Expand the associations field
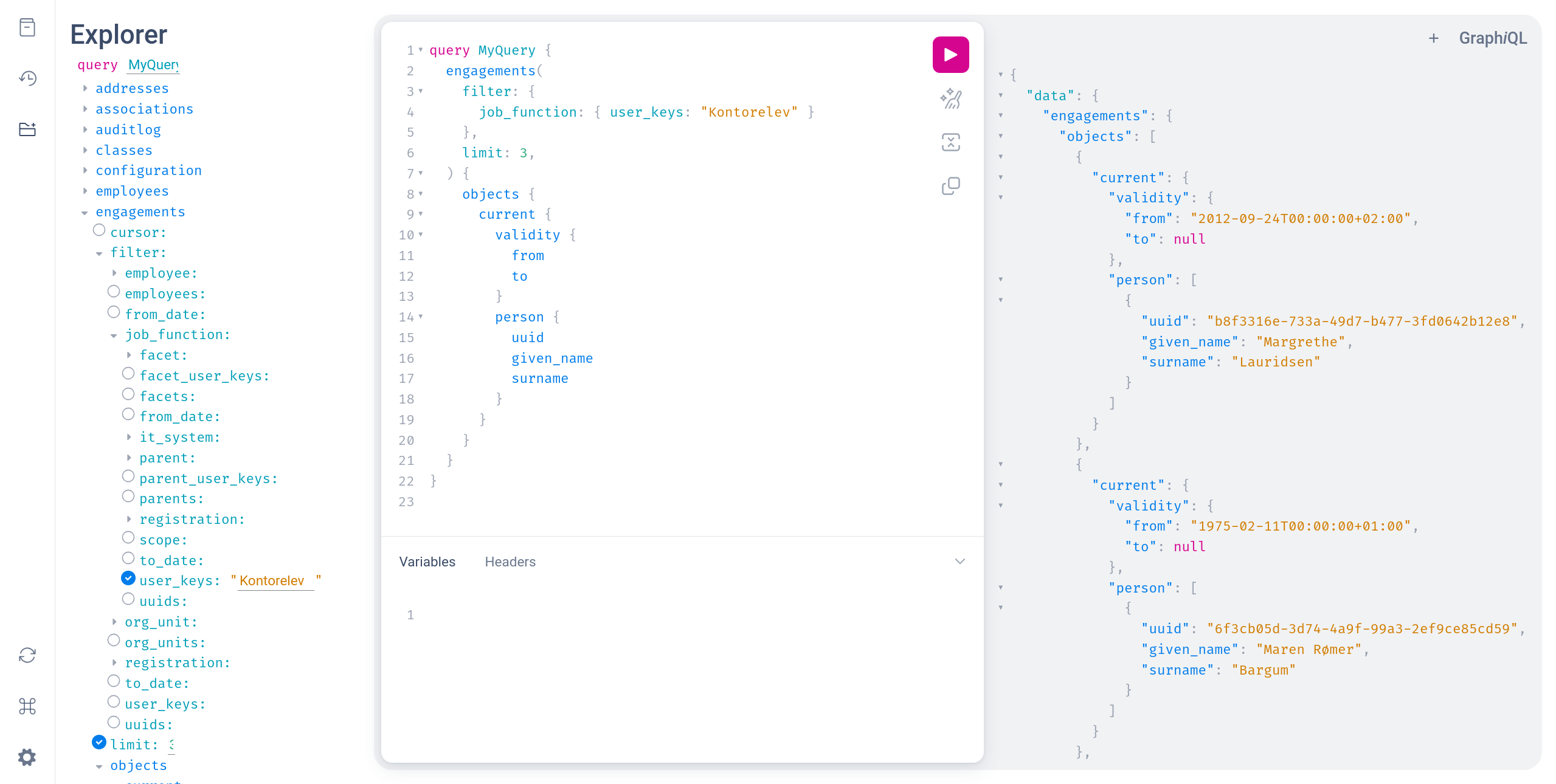This screenshot has height=784, width=1556. point(85,109)
